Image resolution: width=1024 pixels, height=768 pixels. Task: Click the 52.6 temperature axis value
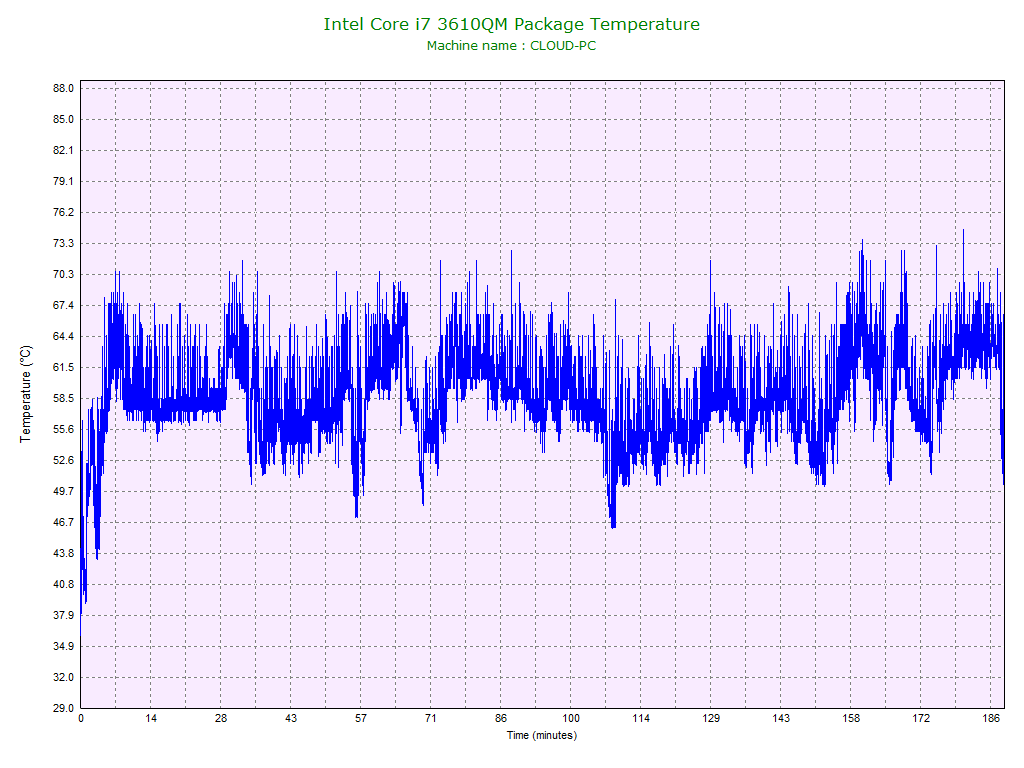tap(63, 460)
